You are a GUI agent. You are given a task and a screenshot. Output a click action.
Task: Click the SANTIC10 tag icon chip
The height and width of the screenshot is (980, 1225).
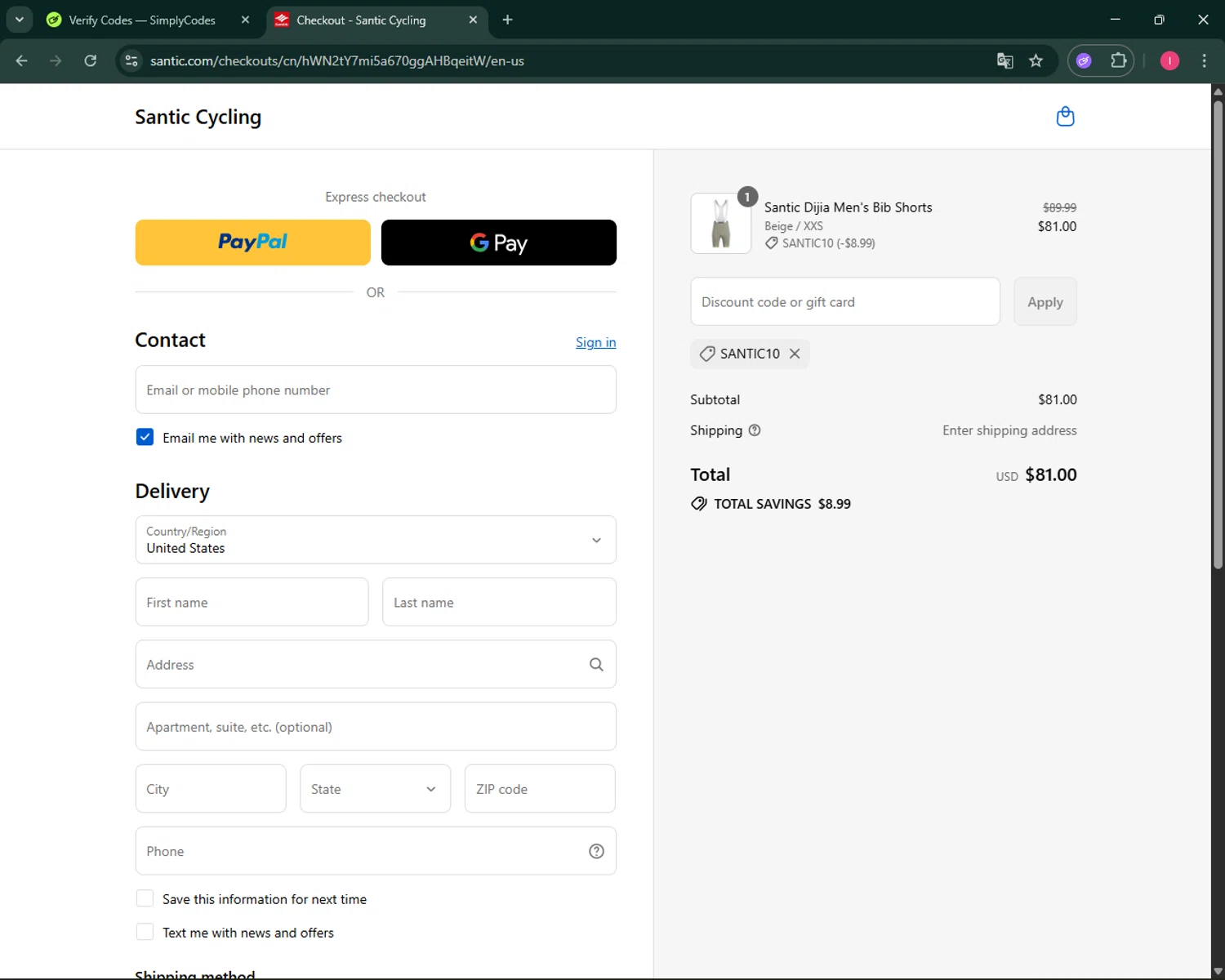click(707, 354)
